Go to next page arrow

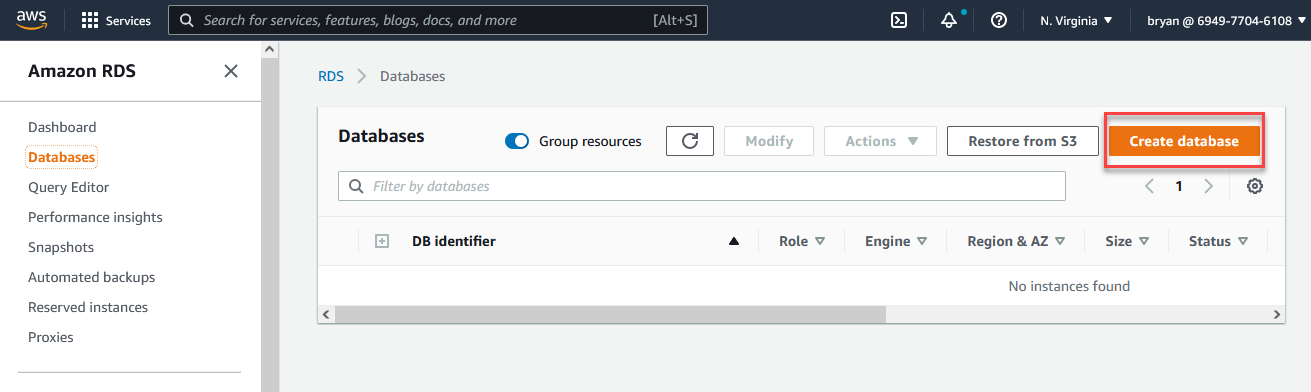1209,186
